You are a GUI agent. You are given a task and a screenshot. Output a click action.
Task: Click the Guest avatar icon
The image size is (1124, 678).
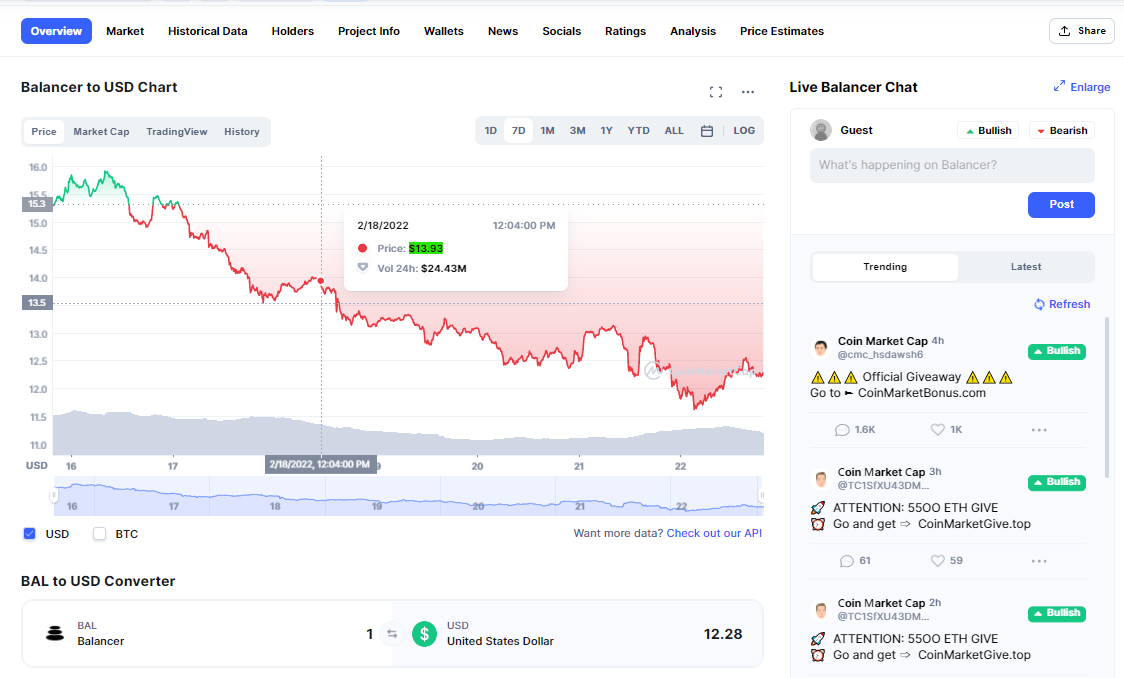821,130
